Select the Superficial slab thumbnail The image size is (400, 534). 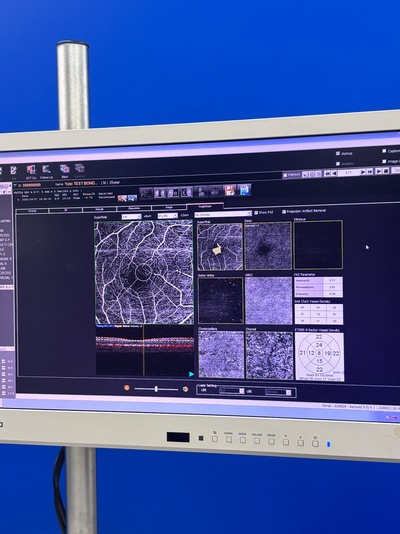(x=220, y=247)
